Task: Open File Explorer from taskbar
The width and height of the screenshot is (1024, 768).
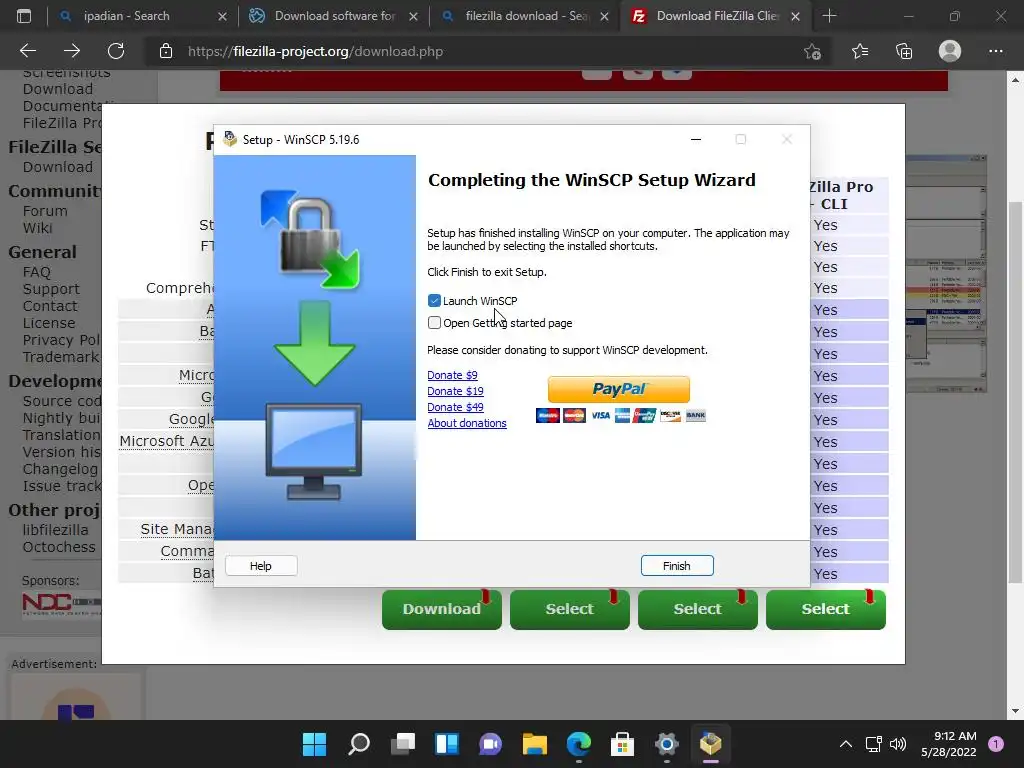Action: 535,743
